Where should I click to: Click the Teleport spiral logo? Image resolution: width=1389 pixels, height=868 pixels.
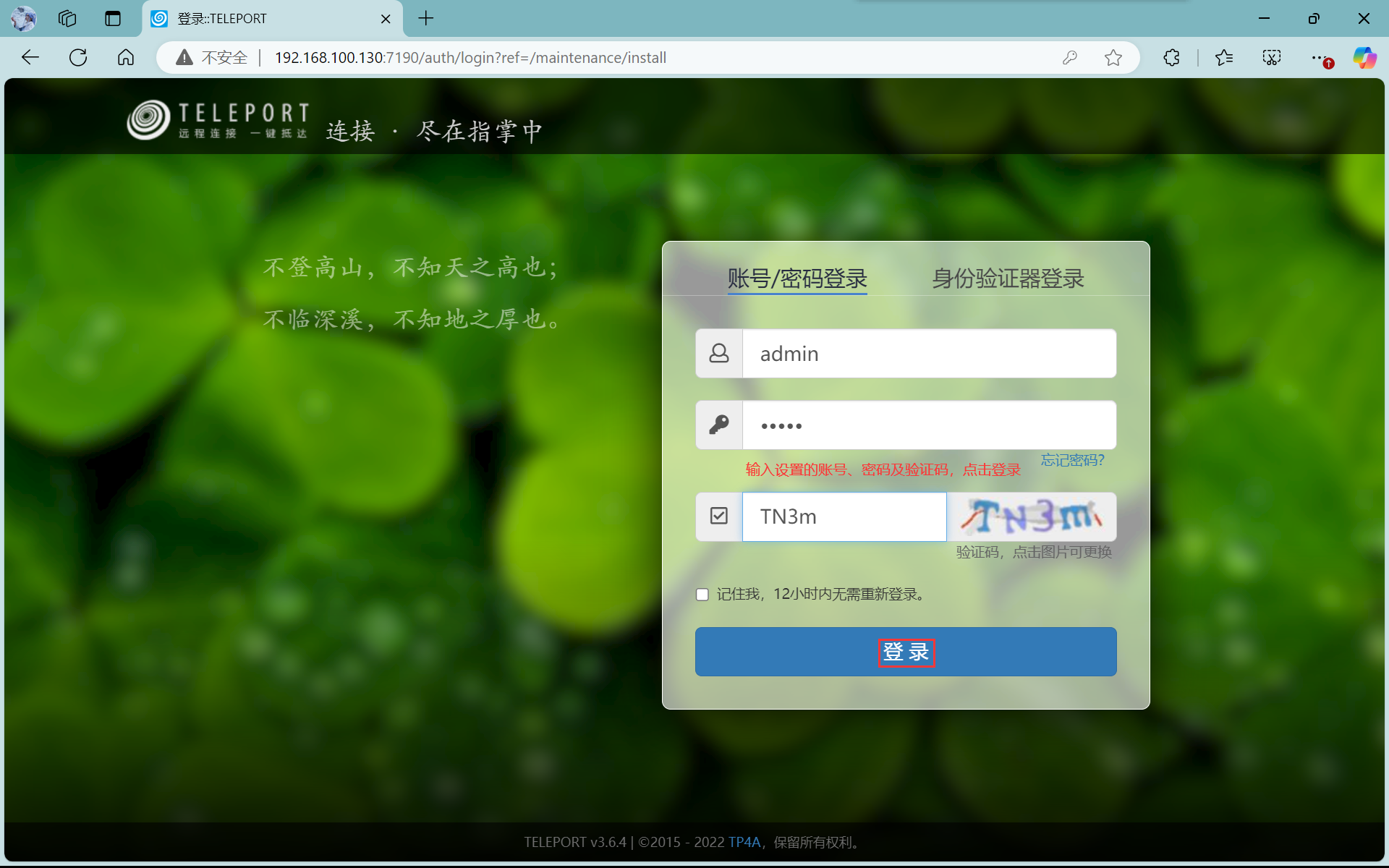(x=148, y=120)
